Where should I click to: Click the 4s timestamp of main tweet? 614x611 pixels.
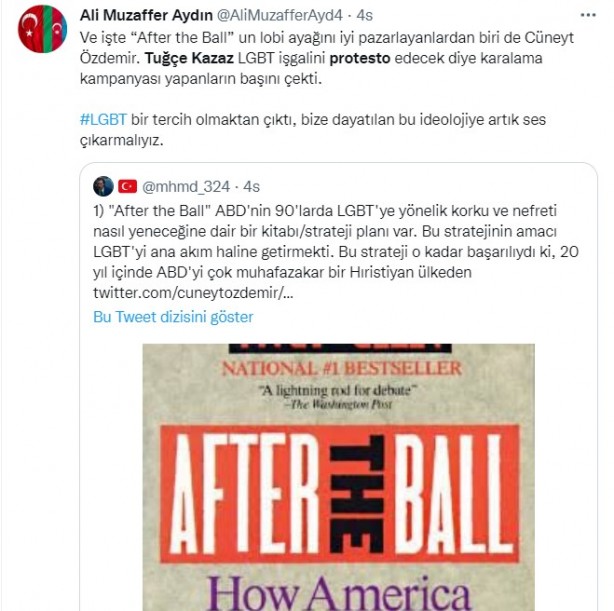click(365, 15)
